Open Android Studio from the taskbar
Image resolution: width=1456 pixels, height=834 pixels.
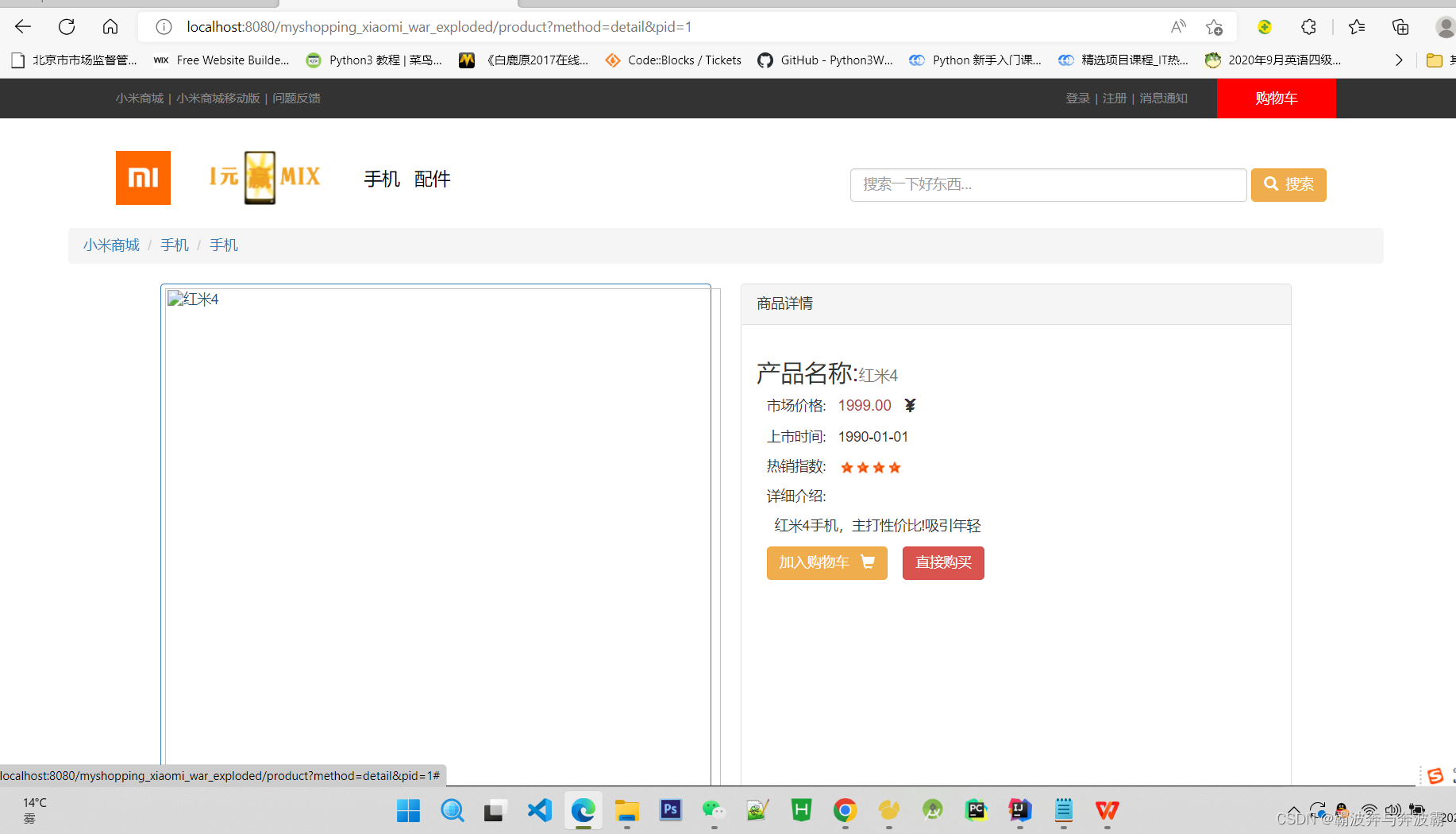[933, 810]
